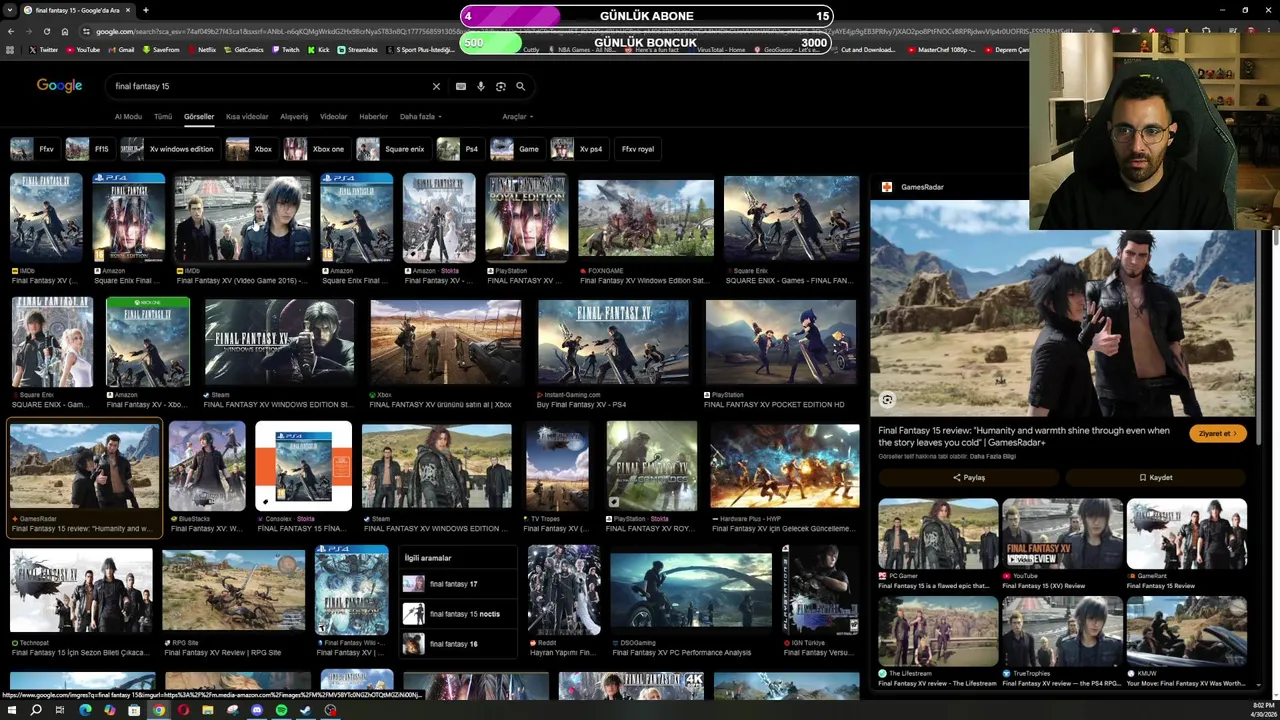Open the Gmail bookmark

tap(121, 49)
